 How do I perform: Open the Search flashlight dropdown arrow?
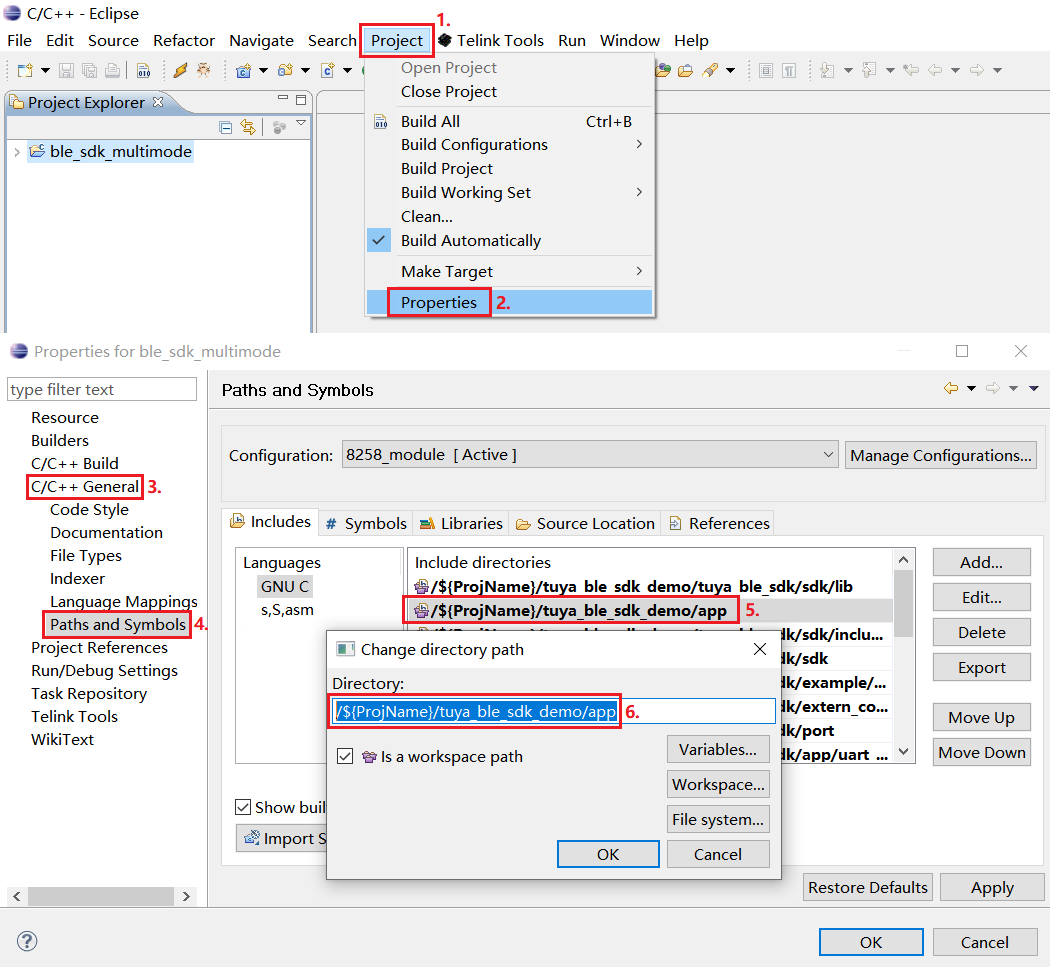point(731,70)
